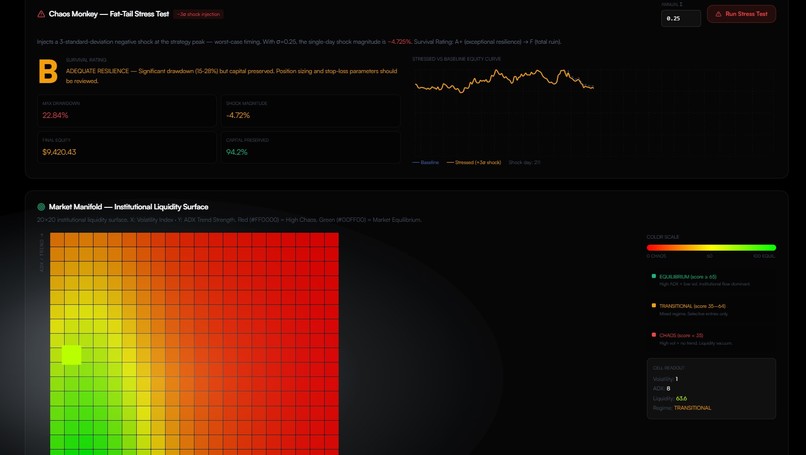Click the green EQUILIBRIUM legend swatch
The height and width of the screenshot is (455, 806).
point(654,276)
